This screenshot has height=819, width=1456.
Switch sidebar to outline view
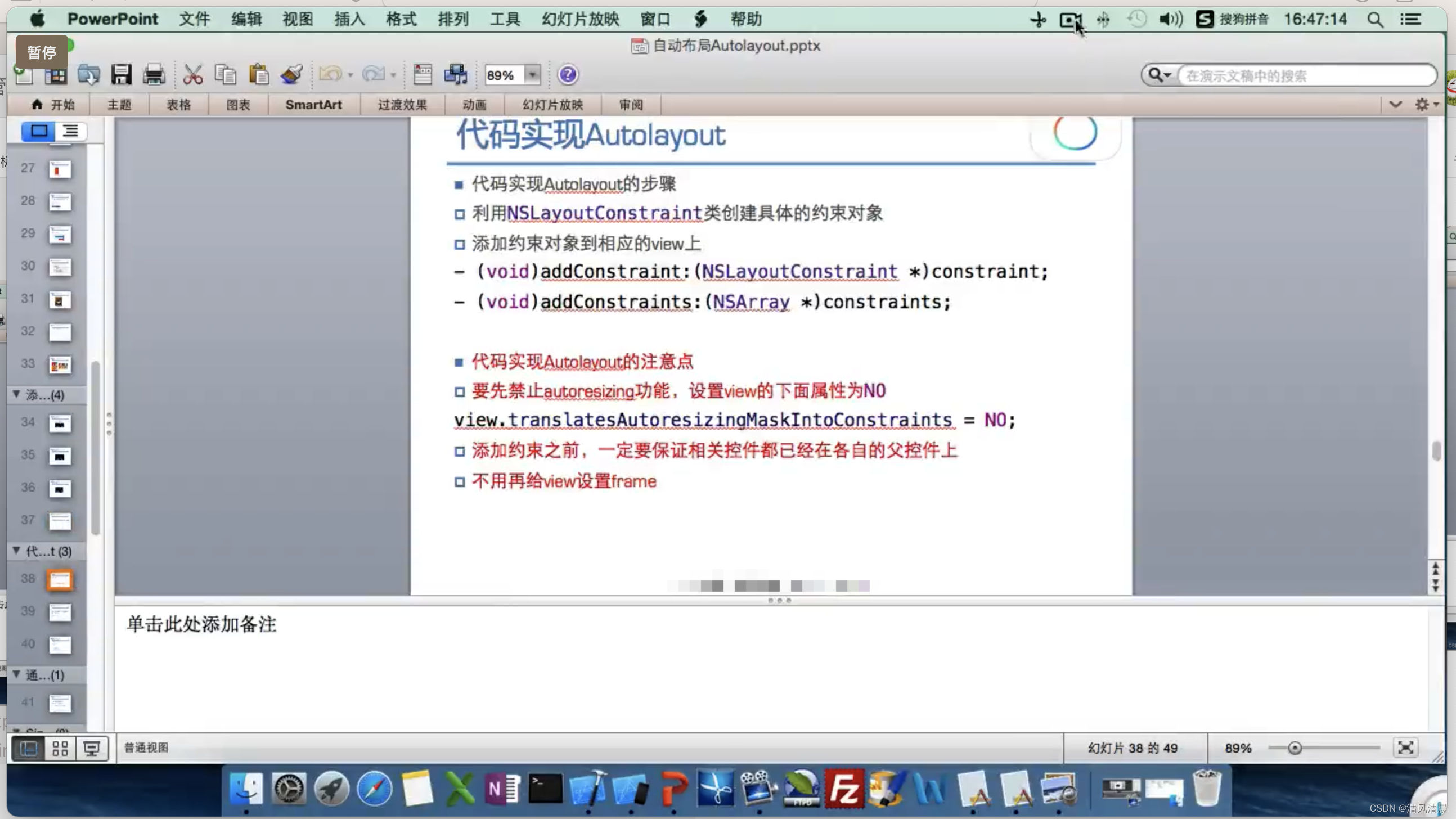pos(71,131)
